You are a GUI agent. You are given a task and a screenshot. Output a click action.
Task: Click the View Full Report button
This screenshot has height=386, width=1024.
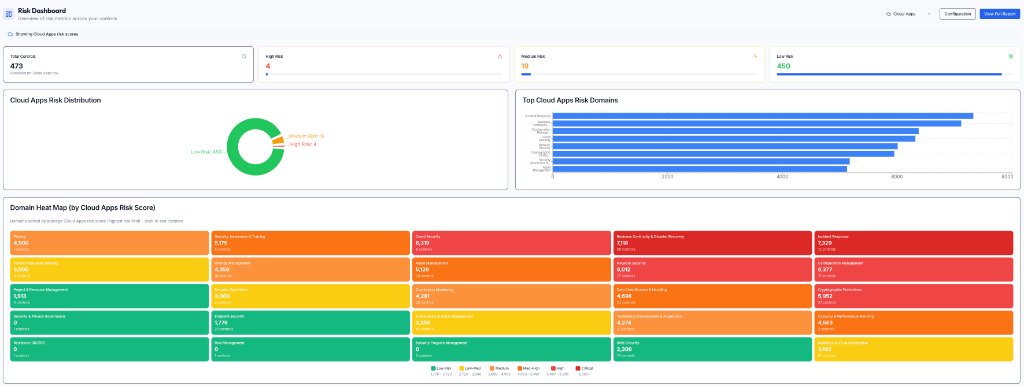[999, 14]
